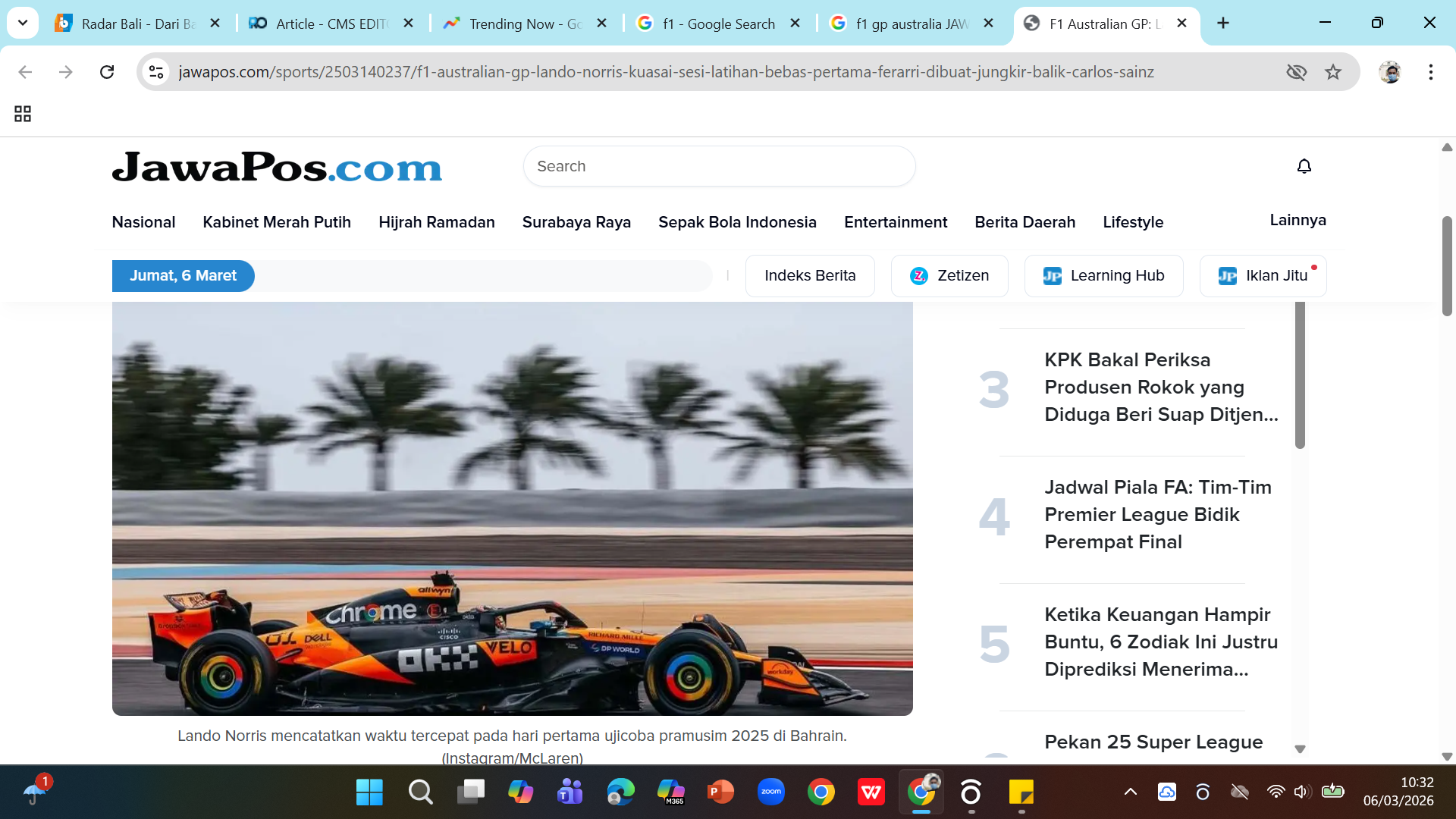
Task: Click the volume speaker tray icon
Action: click(1302, 792)
